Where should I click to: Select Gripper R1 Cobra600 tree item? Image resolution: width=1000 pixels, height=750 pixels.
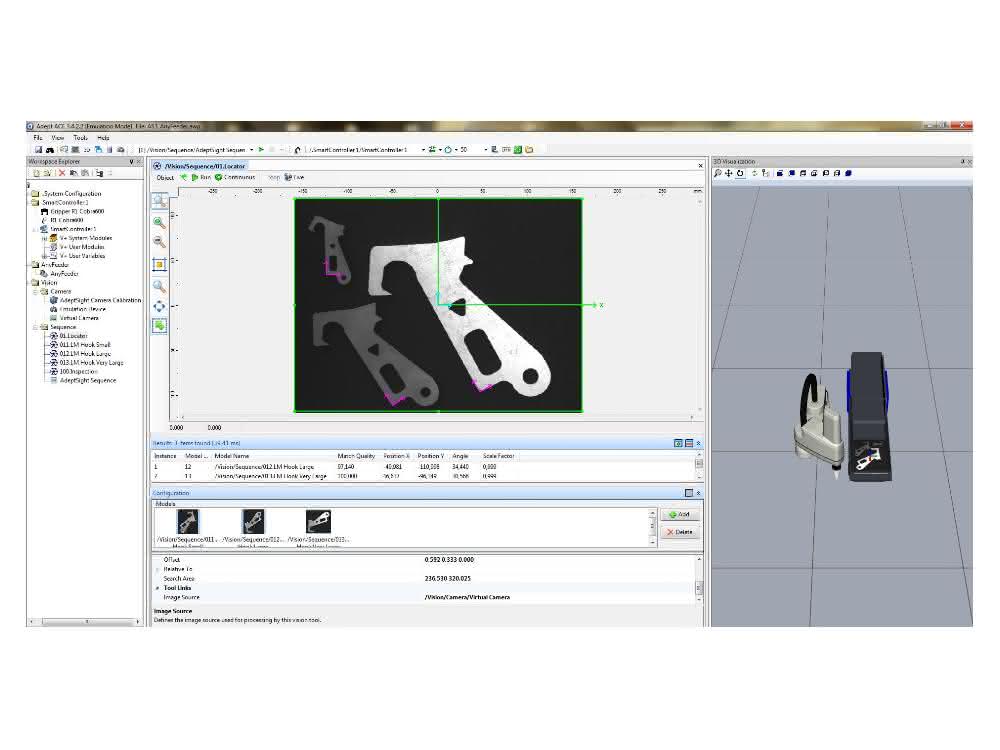[77, 211]
